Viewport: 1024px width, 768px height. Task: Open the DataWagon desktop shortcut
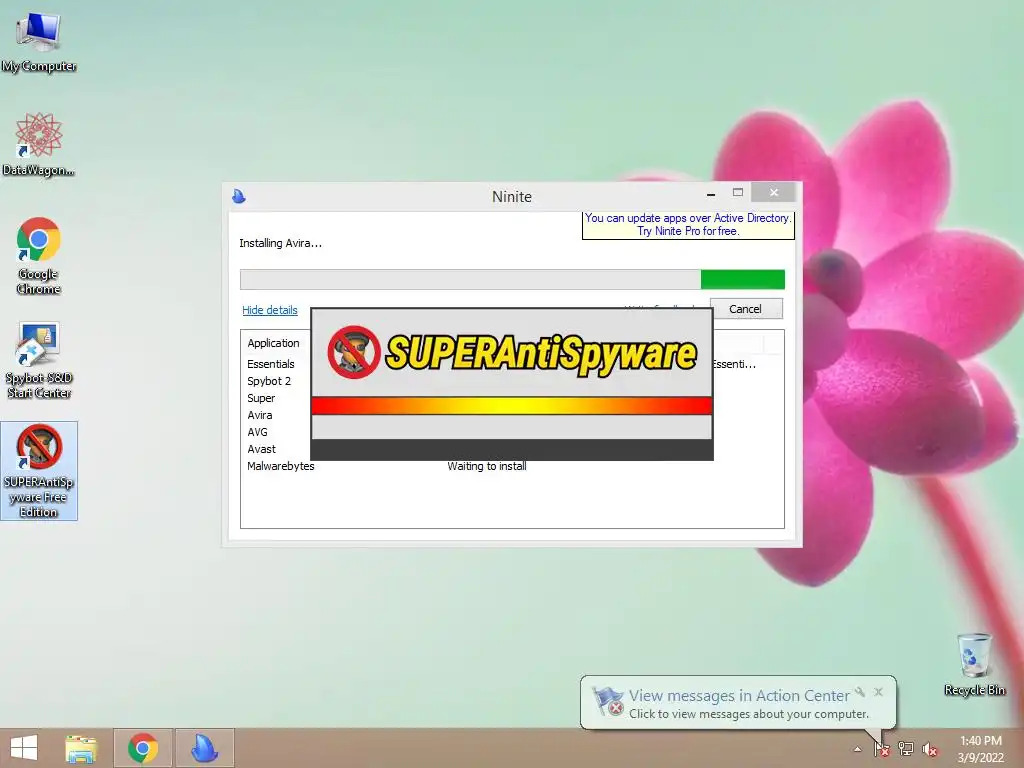pos(39,144)
